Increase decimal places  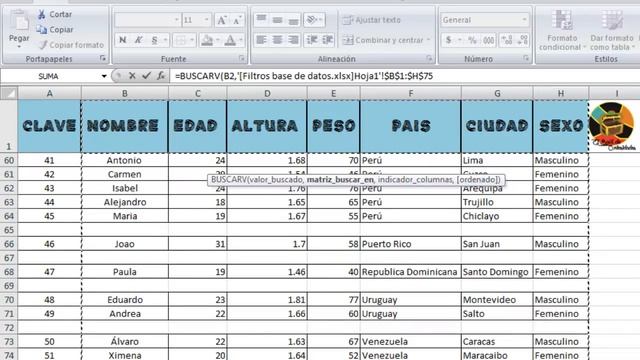[507, 40]
